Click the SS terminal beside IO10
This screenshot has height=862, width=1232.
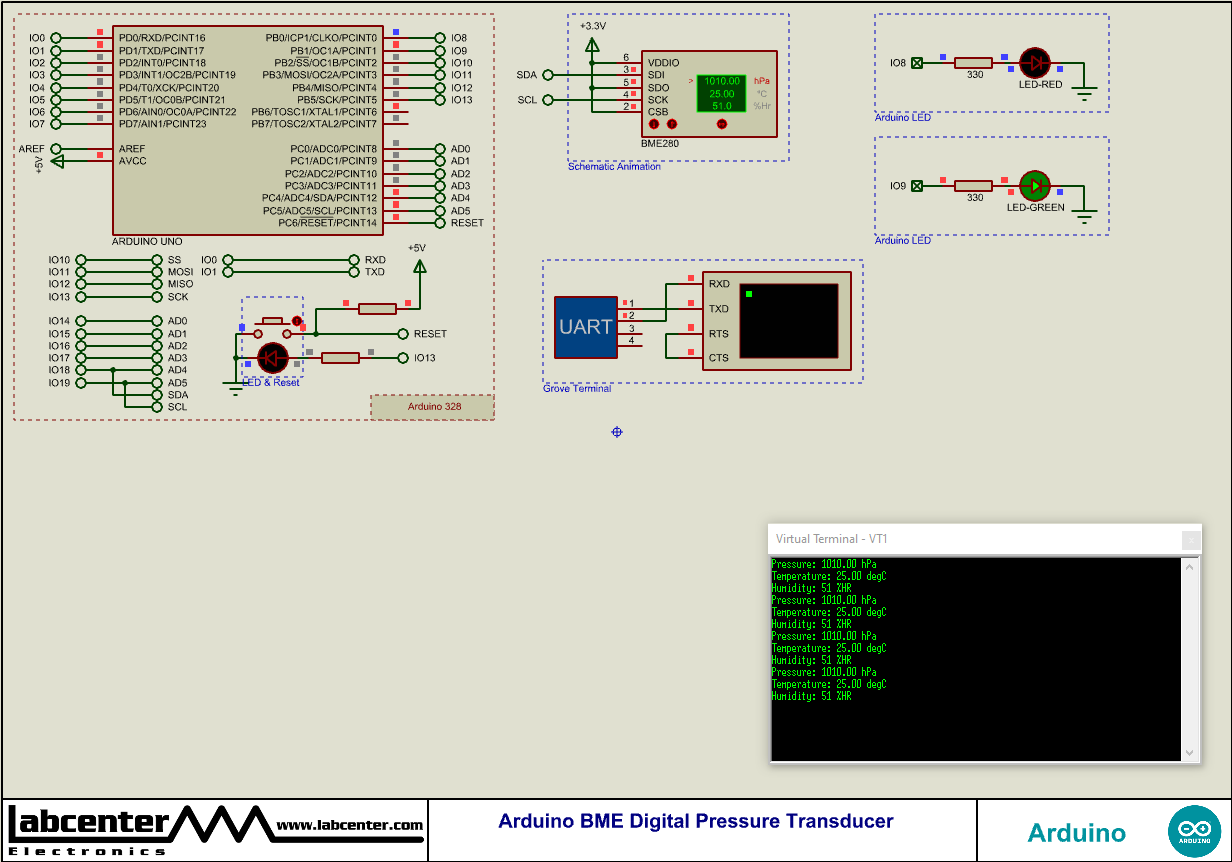pyautogui.click(x=158, y=260)
